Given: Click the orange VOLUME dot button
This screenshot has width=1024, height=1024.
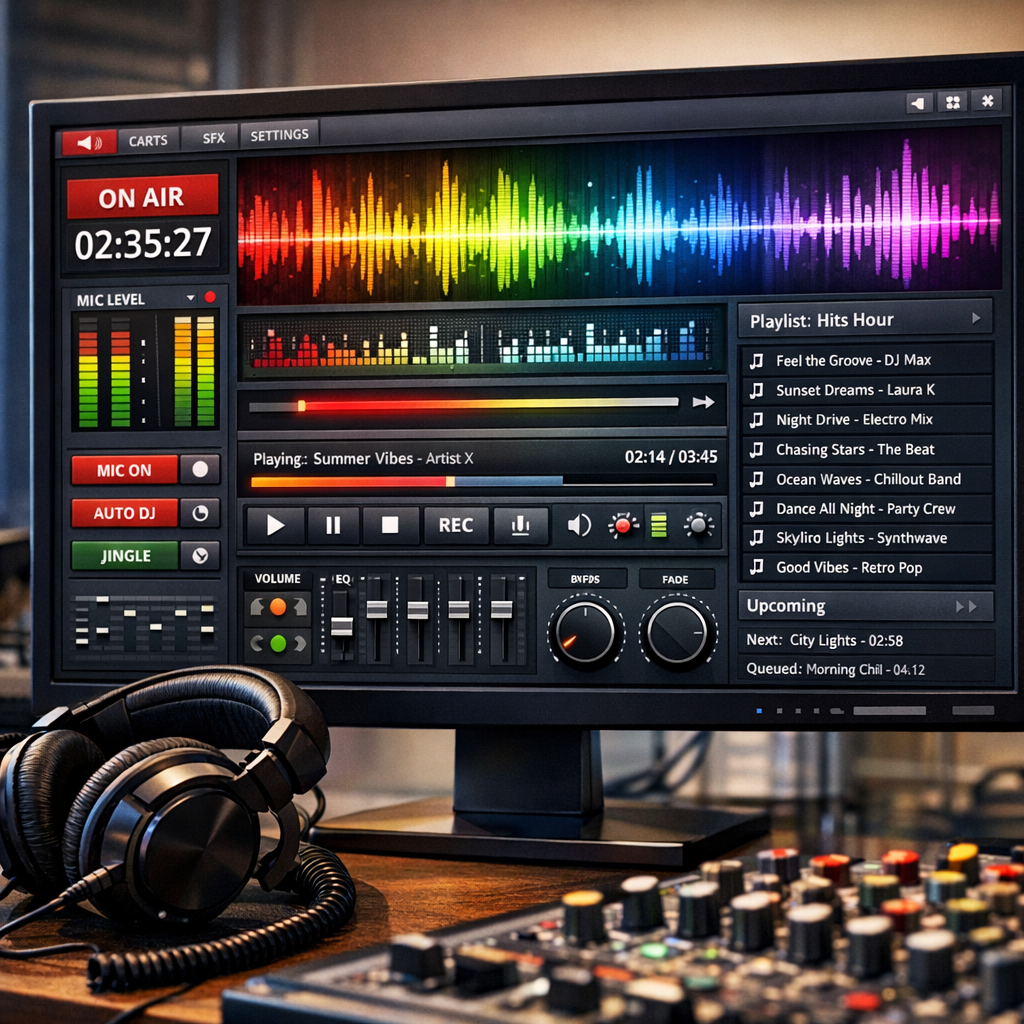Looking at the screenshot, I should pyautogui.click(x=278, y=607).
